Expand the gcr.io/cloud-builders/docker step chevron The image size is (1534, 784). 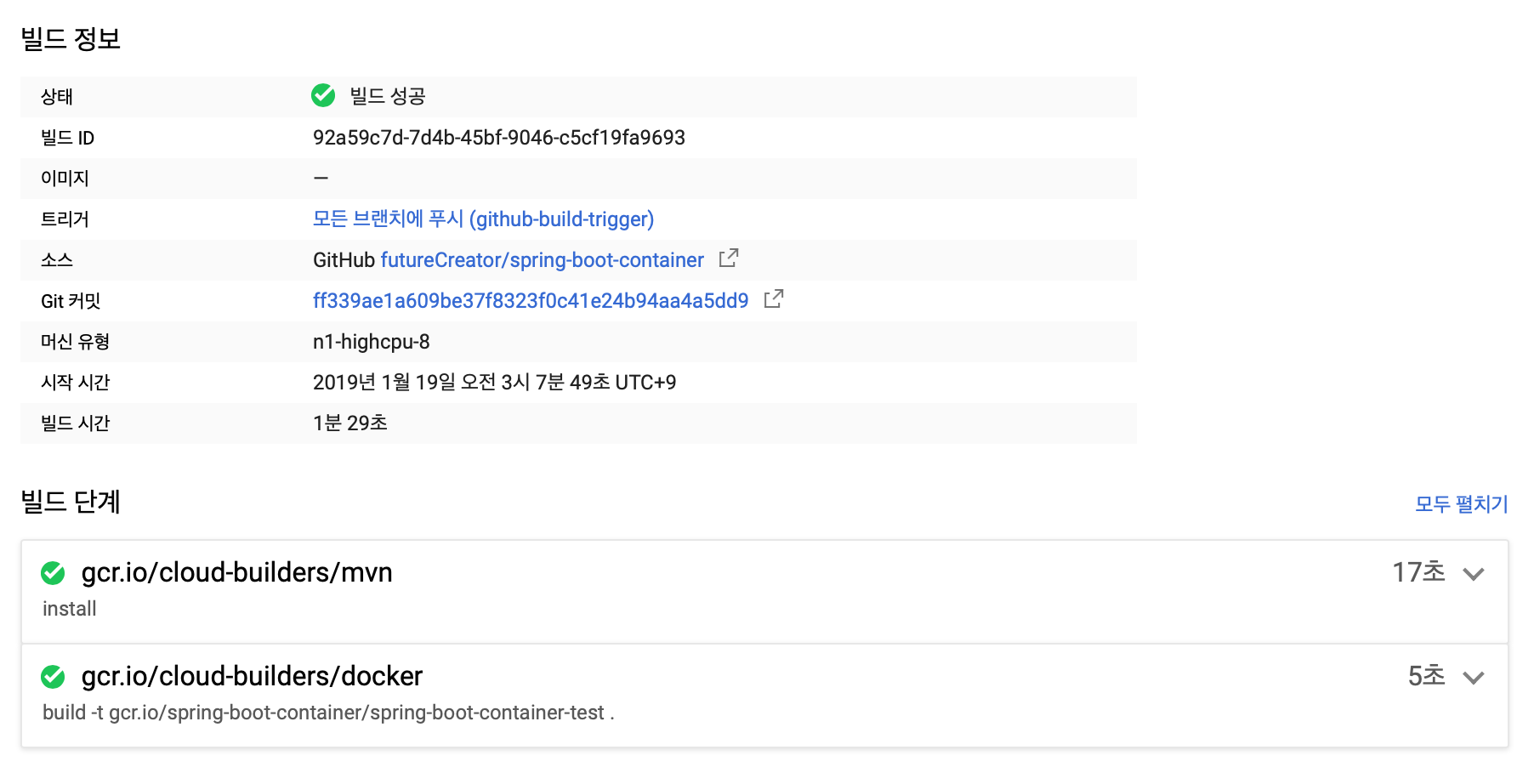click(1473, 678)
